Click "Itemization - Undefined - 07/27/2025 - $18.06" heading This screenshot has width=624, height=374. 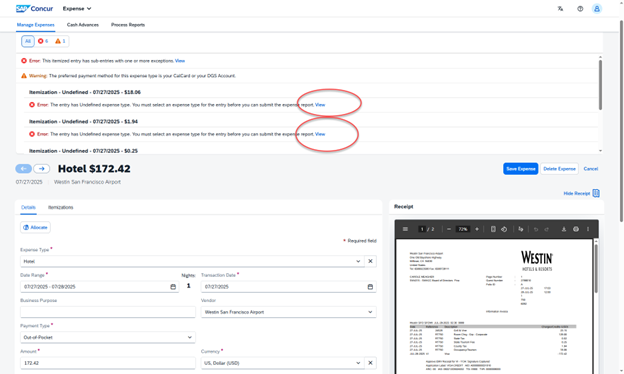[x=85, y=92]
